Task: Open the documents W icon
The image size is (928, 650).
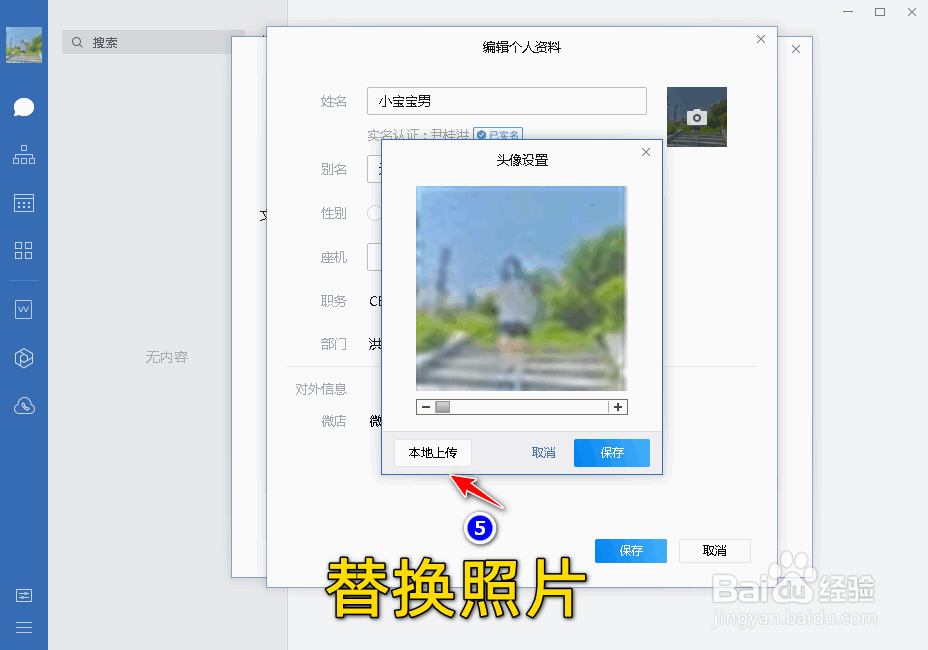Action: [x=24, y=309]
